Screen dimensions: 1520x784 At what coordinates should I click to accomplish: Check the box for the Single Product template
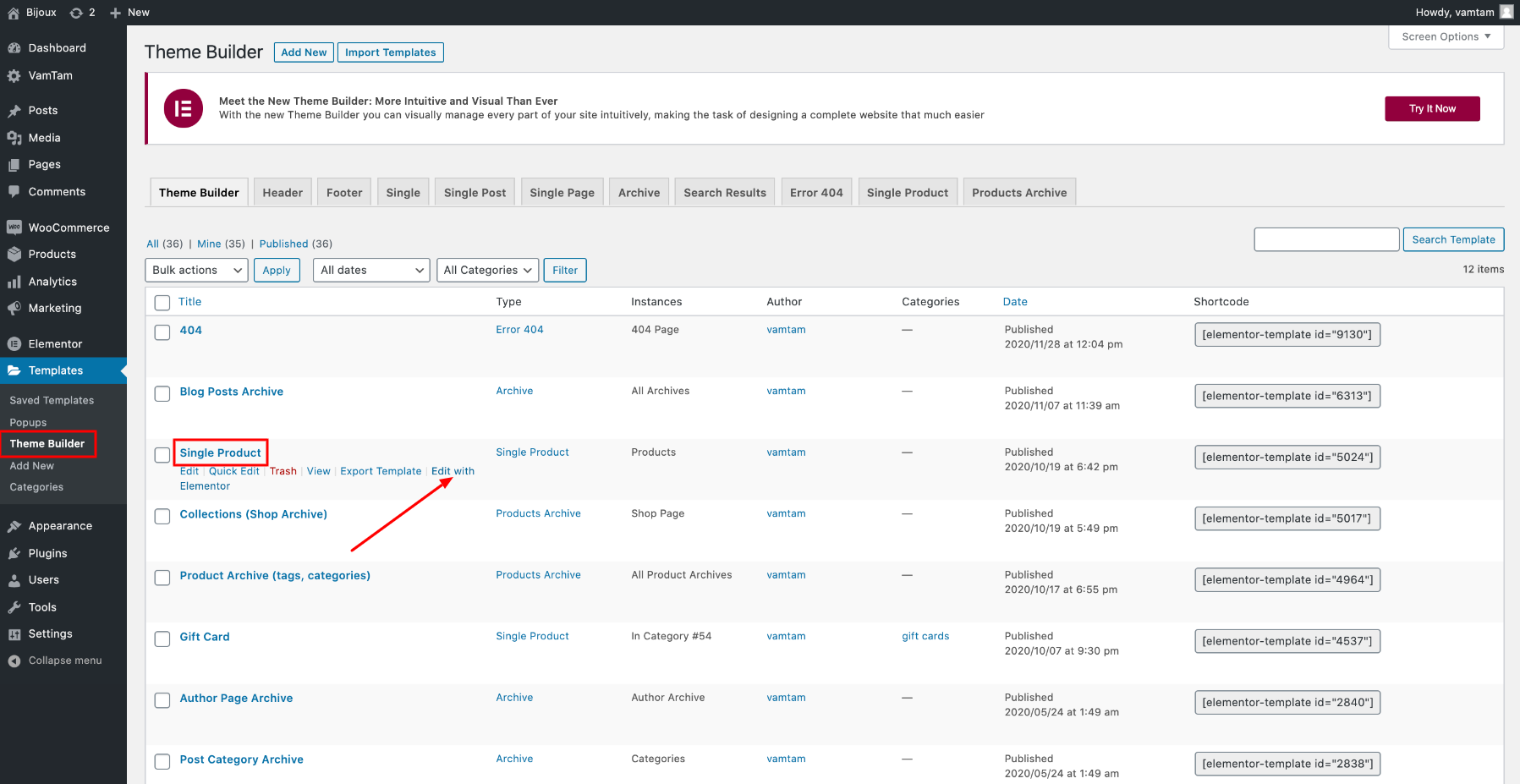162,455
